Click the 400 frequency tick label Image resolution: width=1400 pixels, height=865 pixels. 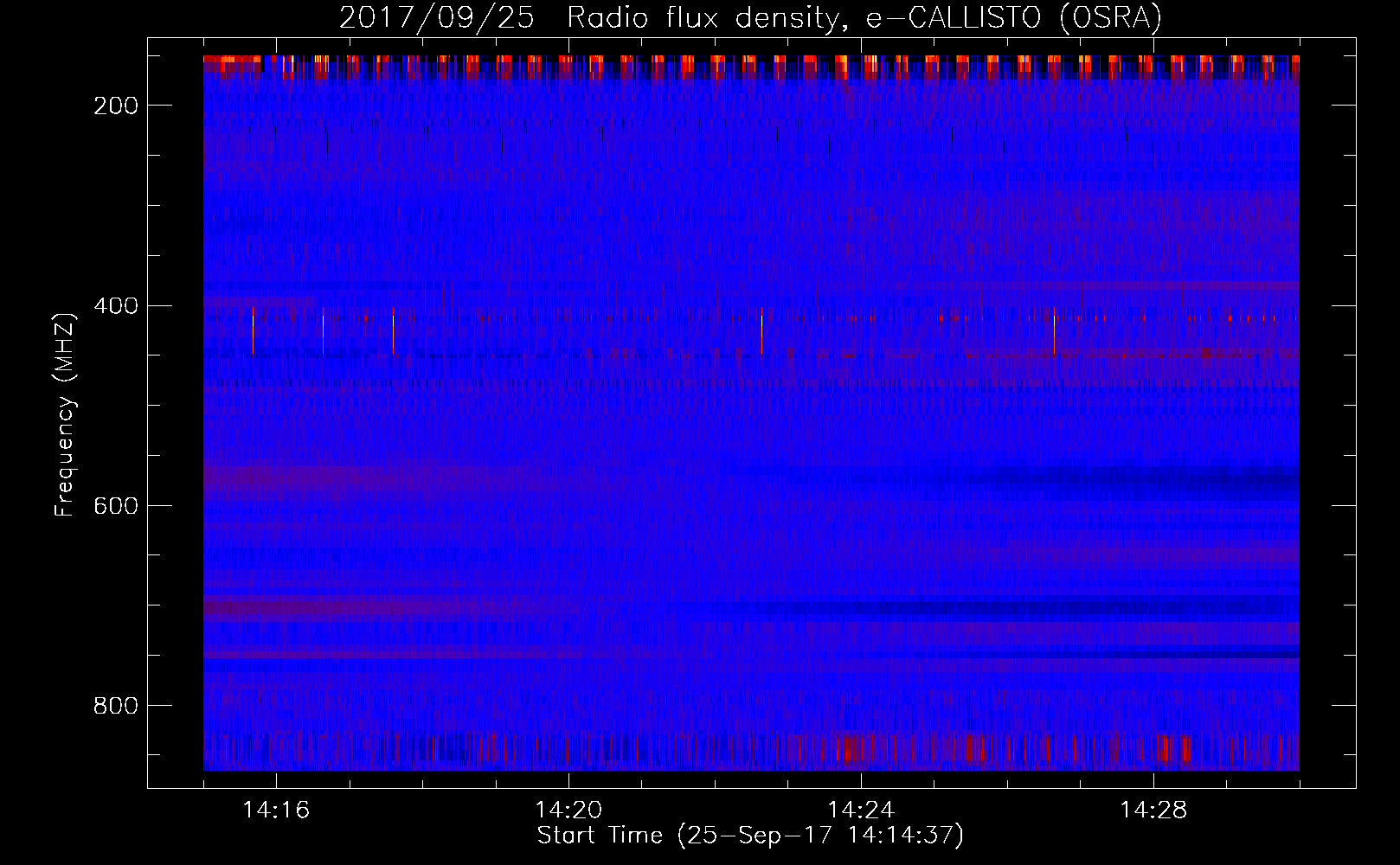116,306
